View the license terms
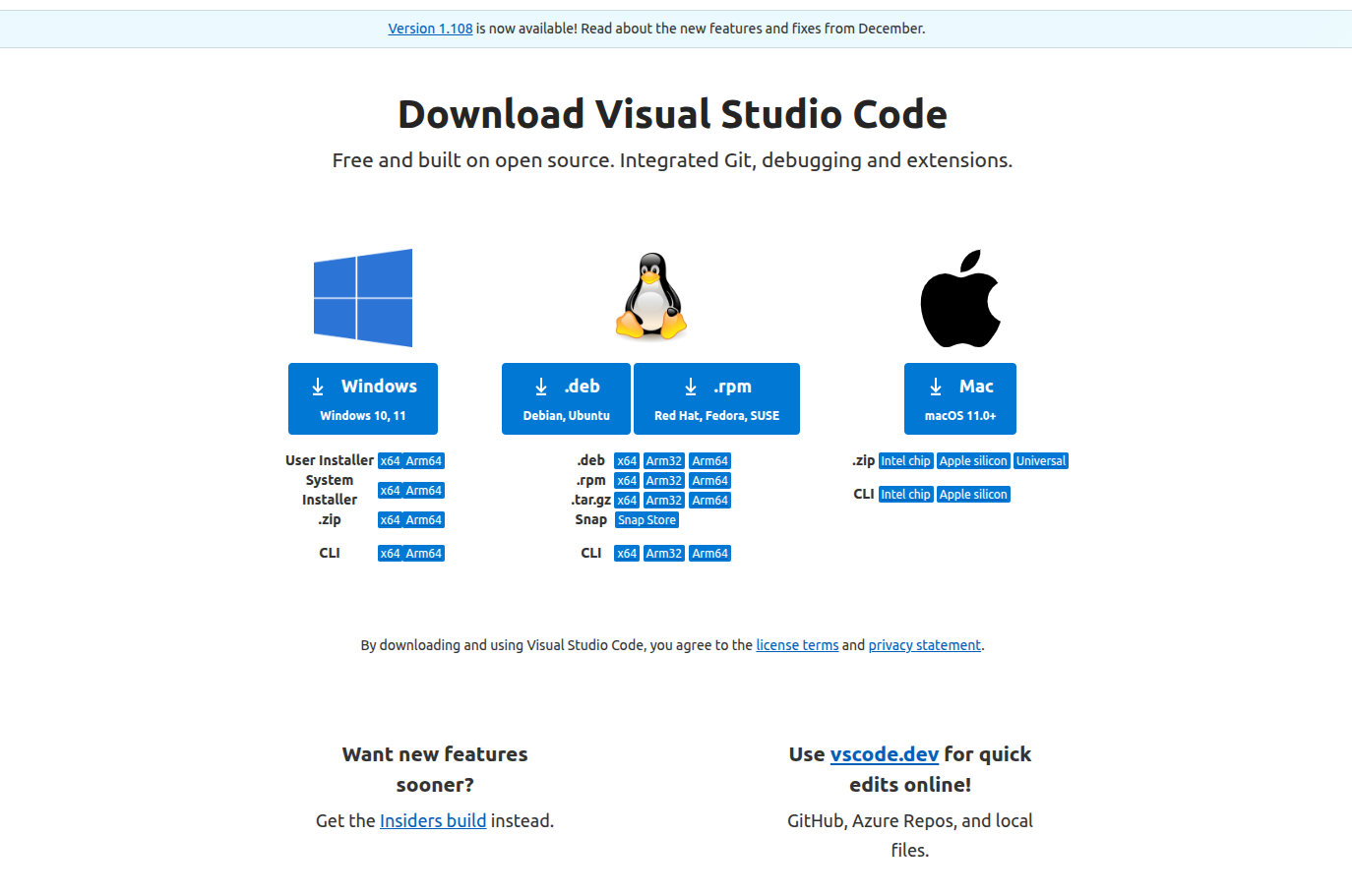Screen dimensions: 1352x896 click(797, 644)
